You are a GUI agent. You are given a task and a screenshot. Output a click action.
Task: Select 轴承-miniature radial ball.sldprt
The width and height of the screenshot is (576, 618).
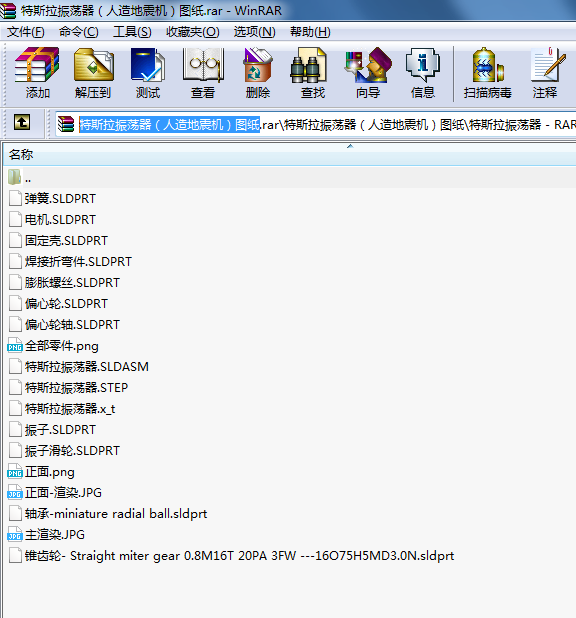(x=116, y=514)
